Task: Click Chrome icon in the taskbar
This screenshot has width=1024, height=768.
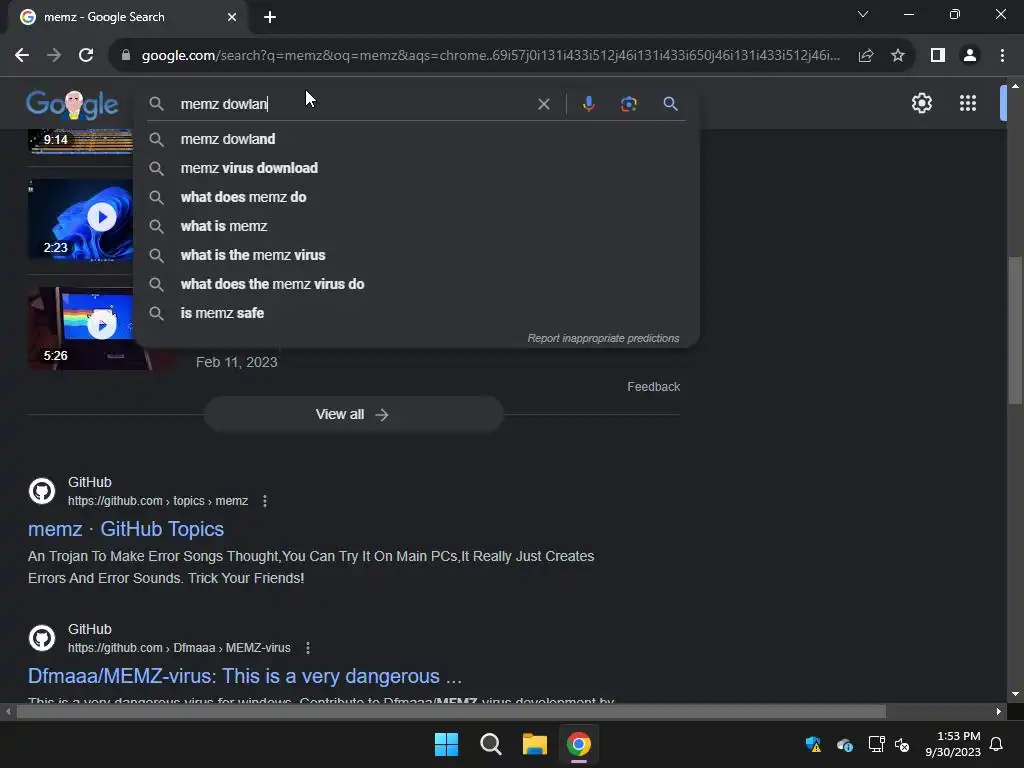Action: [x=579, y=744]
